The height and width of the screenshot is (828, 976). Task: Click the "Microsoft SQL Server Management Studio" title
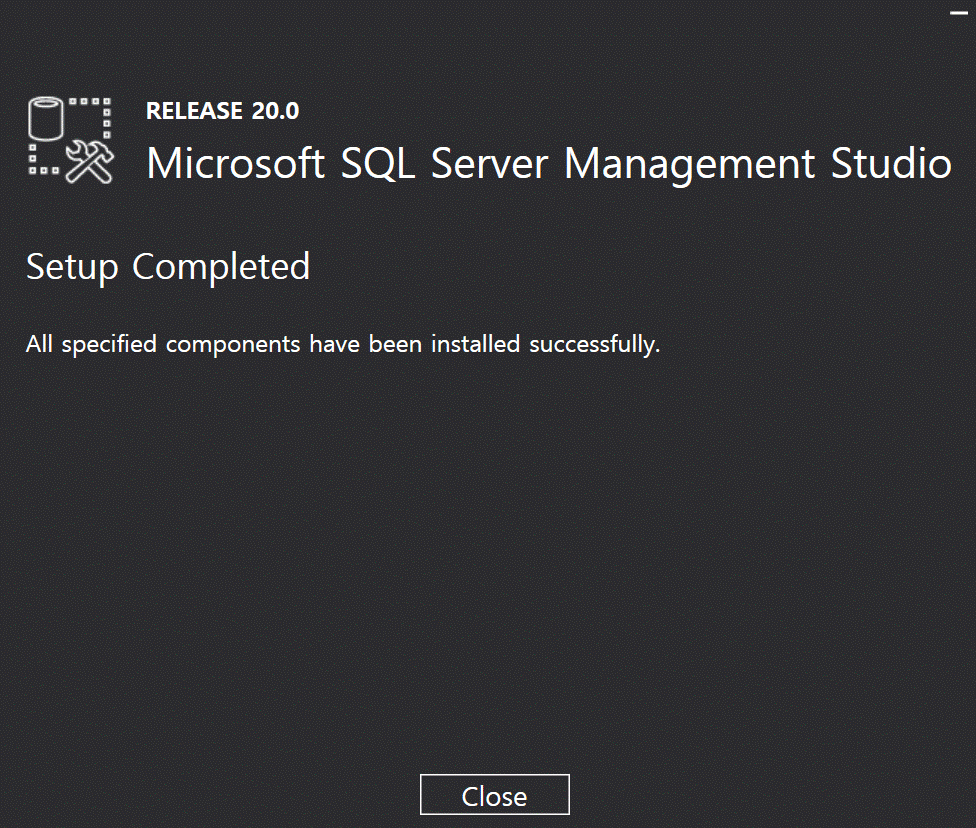tap(549, 164)
